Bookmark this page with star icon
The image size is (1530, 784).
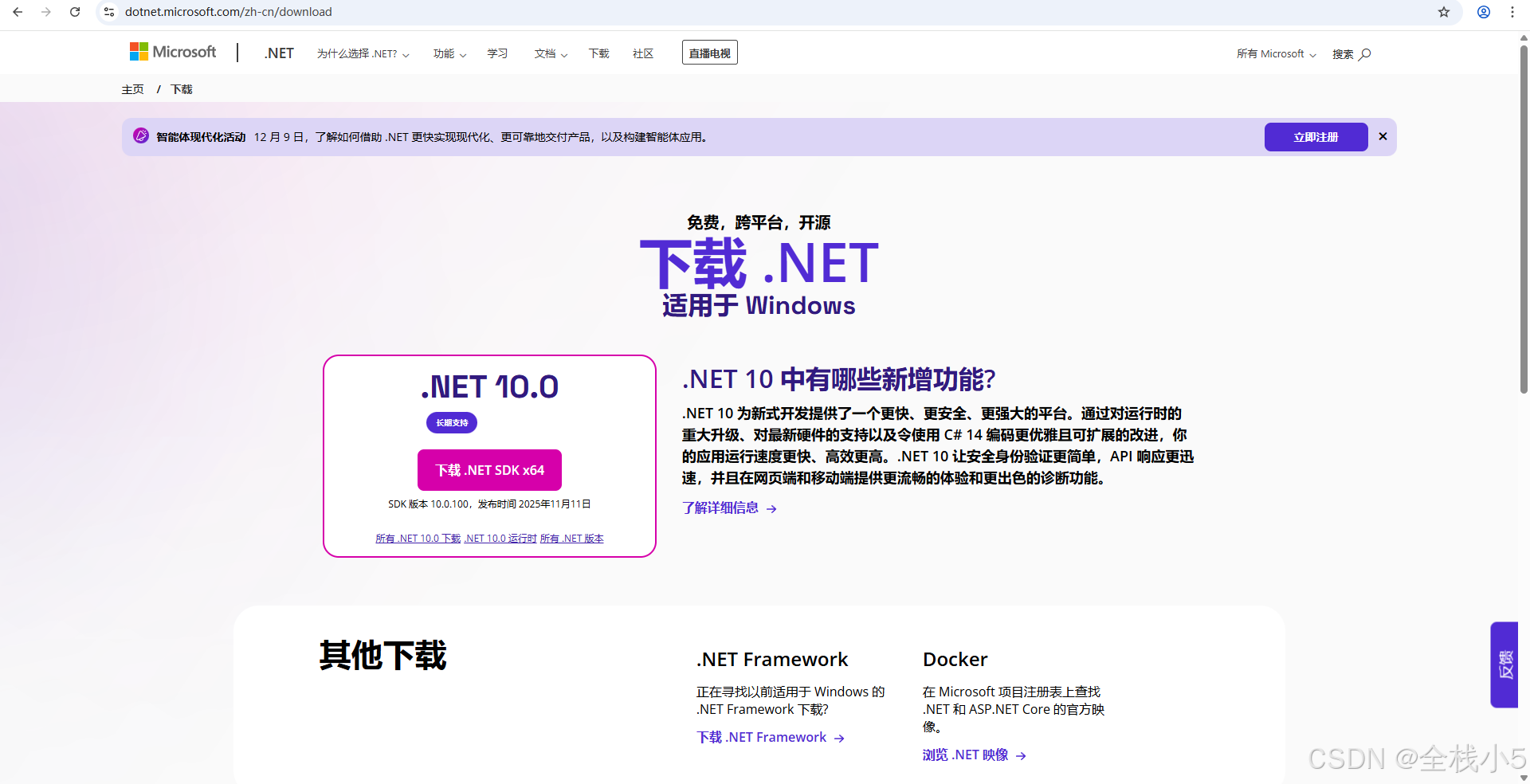(x=1443, y=12)
